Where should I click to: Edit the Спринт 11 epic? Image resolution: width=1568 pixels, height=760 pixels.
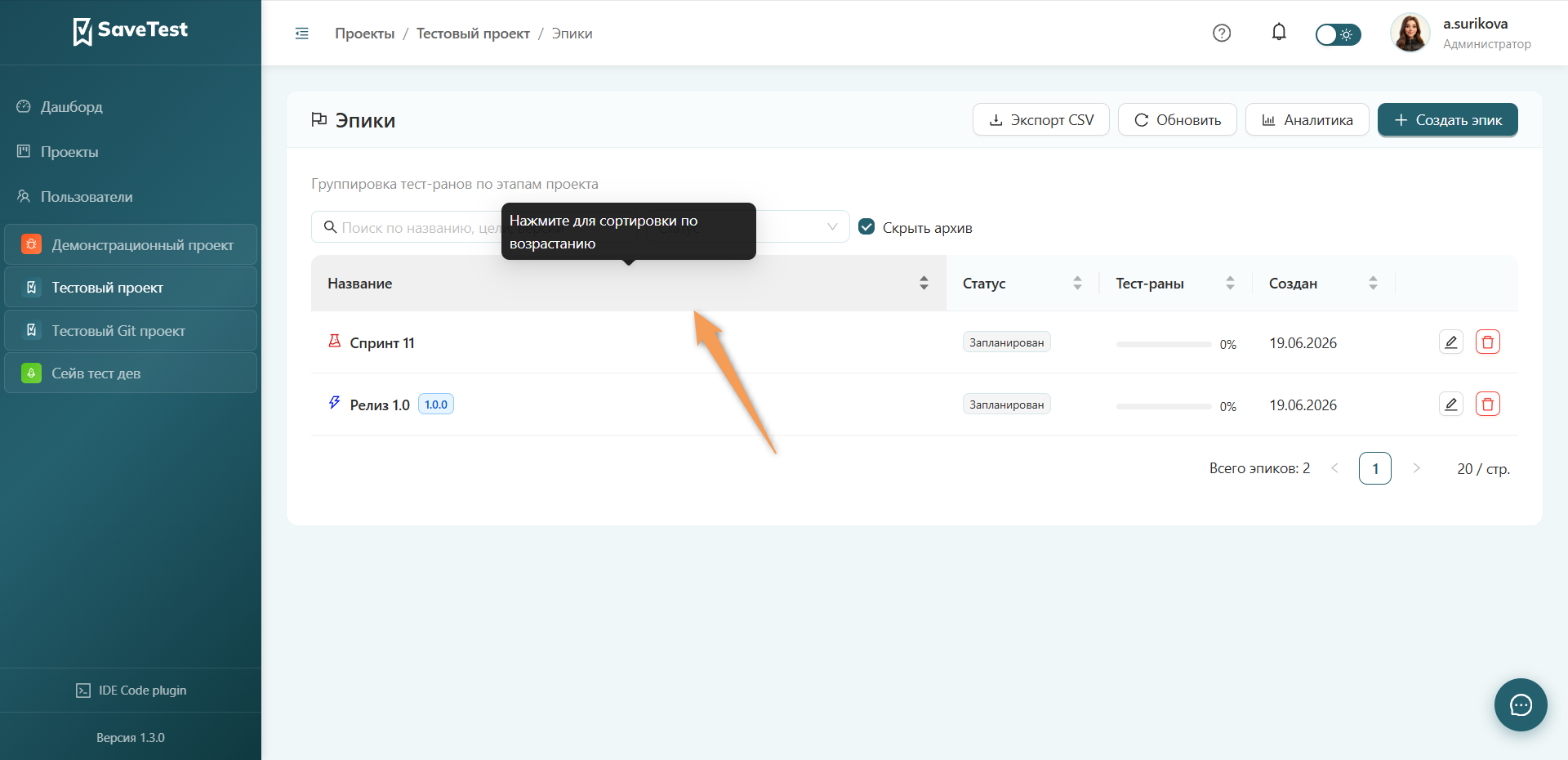pyautogui.click(x=1451, y=342)
